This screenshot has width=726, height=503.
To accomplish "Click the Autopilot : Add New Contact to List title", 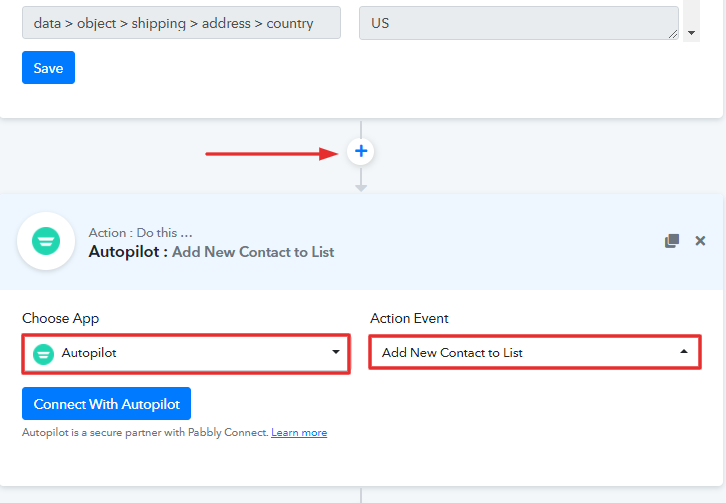I will tap(211, 252).
